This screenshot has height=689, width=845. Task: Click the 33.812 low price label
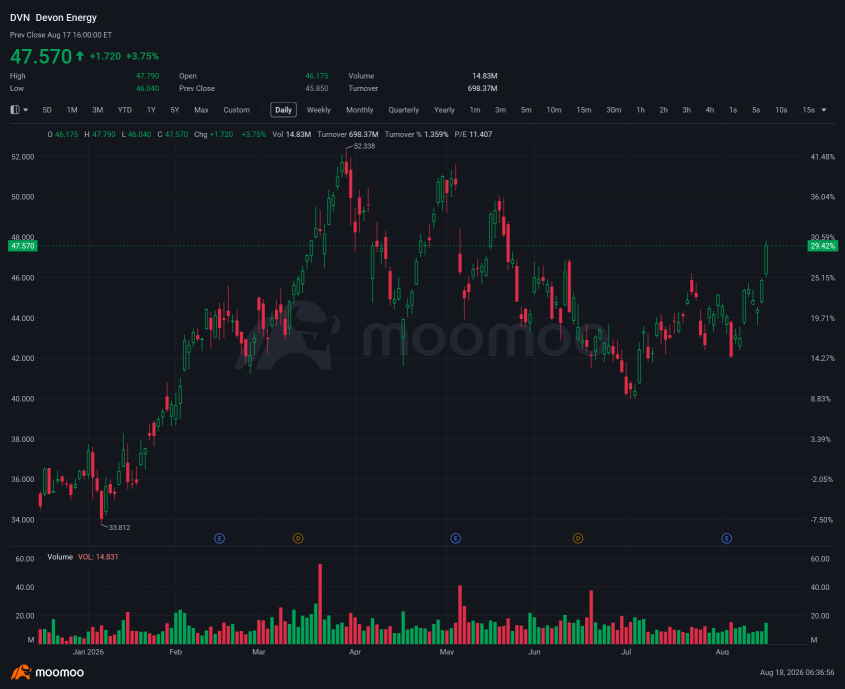pos(119,527)
